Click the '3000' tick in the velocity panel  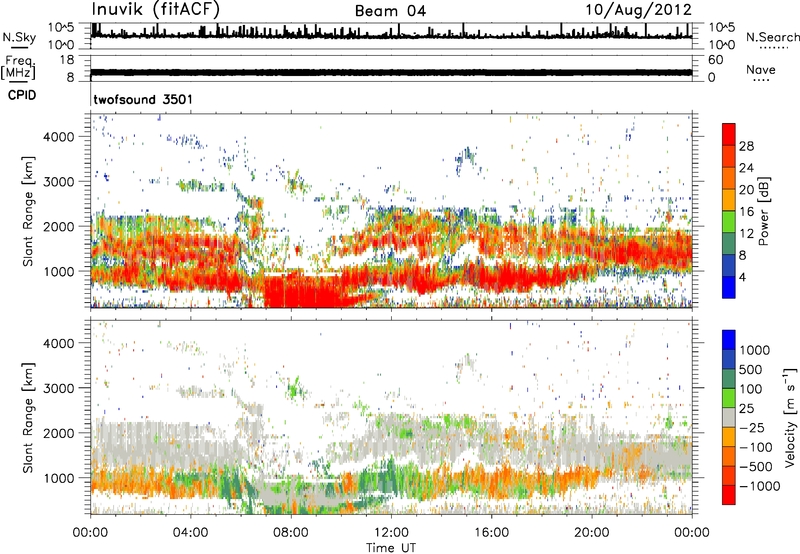pos(59,388)
